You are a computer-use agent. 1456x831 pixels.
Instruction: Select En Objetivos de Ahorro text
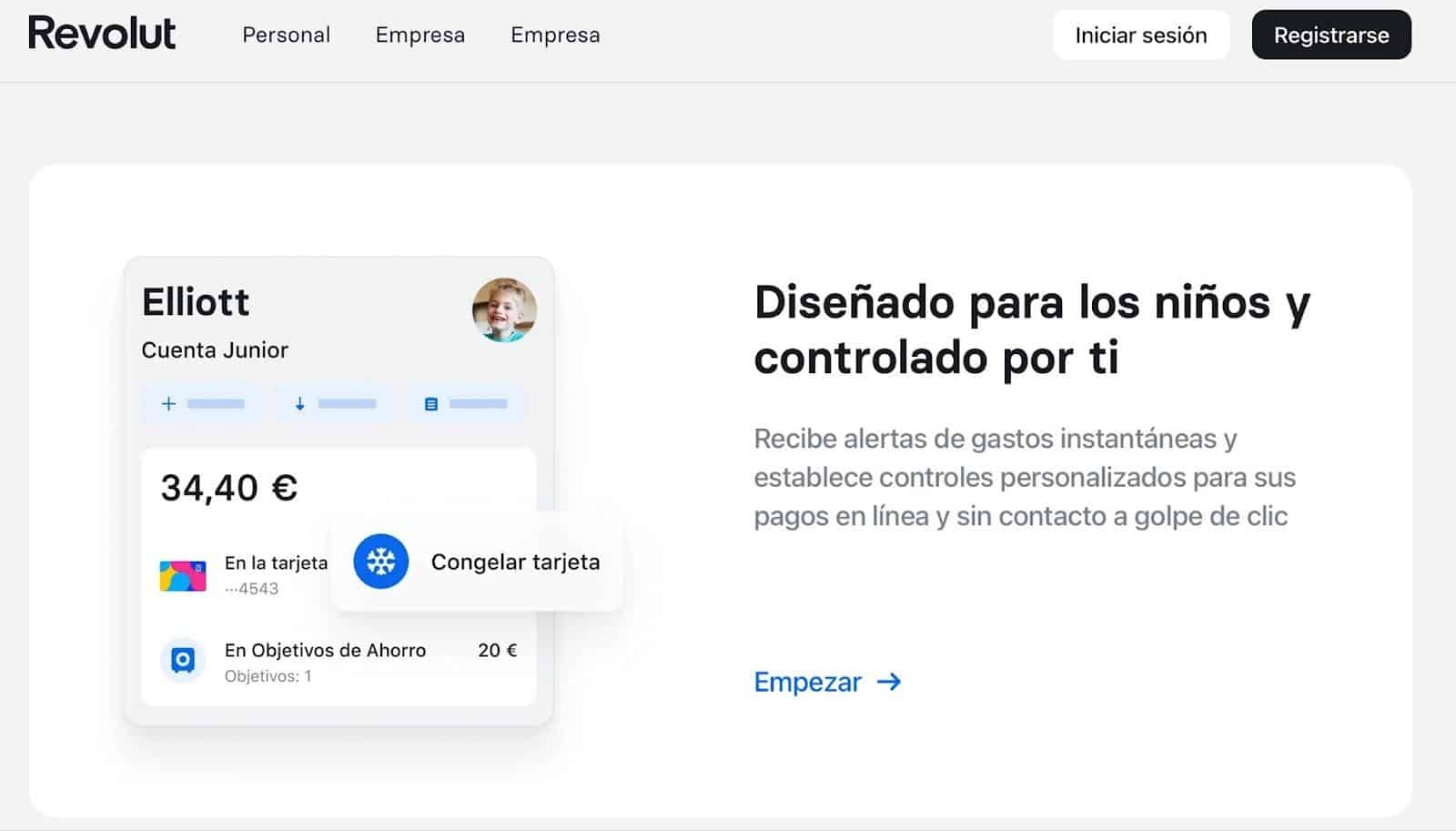[x=325, y=650]
